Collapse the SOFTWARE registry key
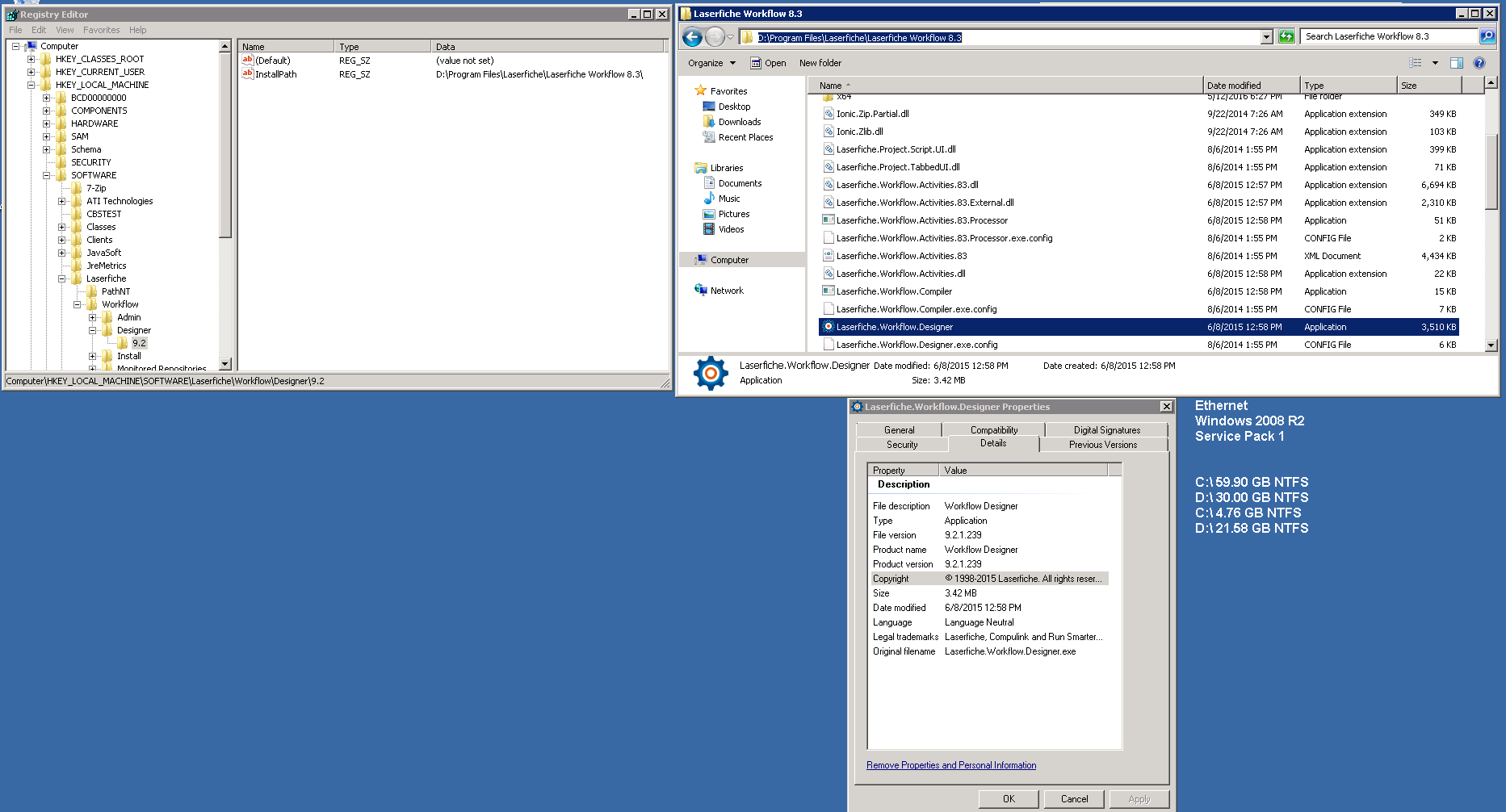The image size is (1506, 812). click(x=46, y=175)
